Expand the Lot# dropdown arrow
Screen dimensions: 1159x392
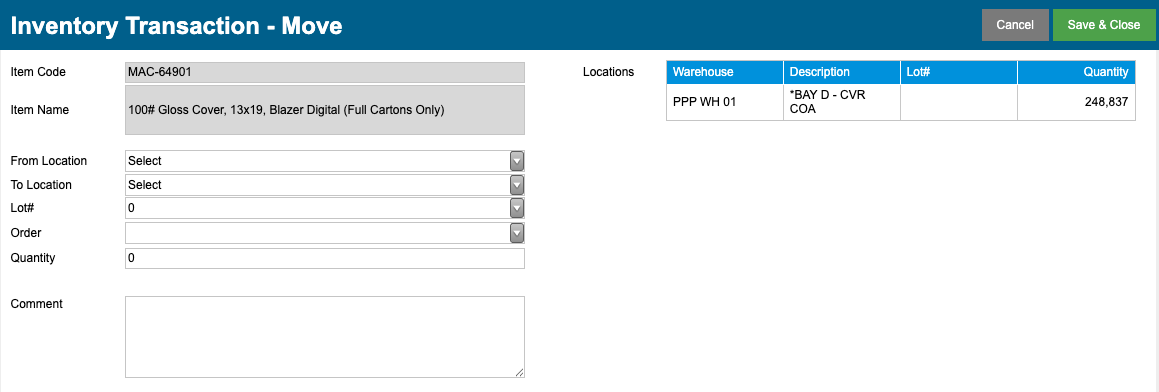coord(517,208)
